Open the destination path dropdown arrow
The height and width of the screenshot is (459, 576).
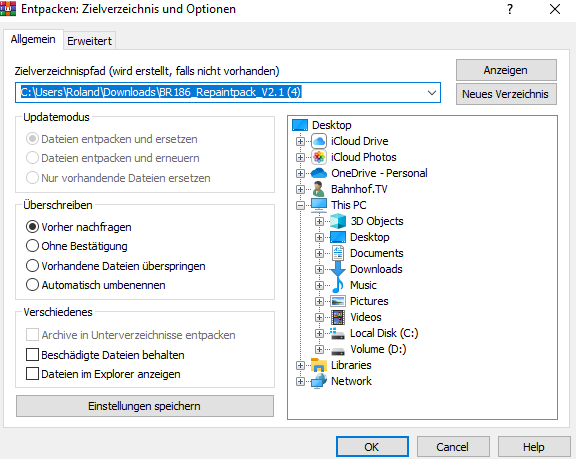[432, 93]
